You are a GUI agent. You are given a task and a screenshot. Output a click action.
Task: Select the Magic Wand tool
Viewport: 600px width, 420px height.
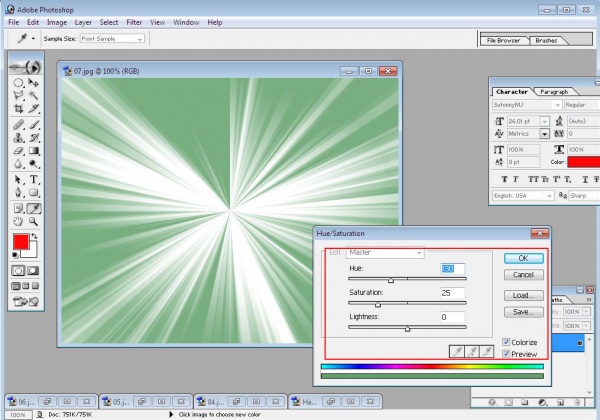point(34,93)
